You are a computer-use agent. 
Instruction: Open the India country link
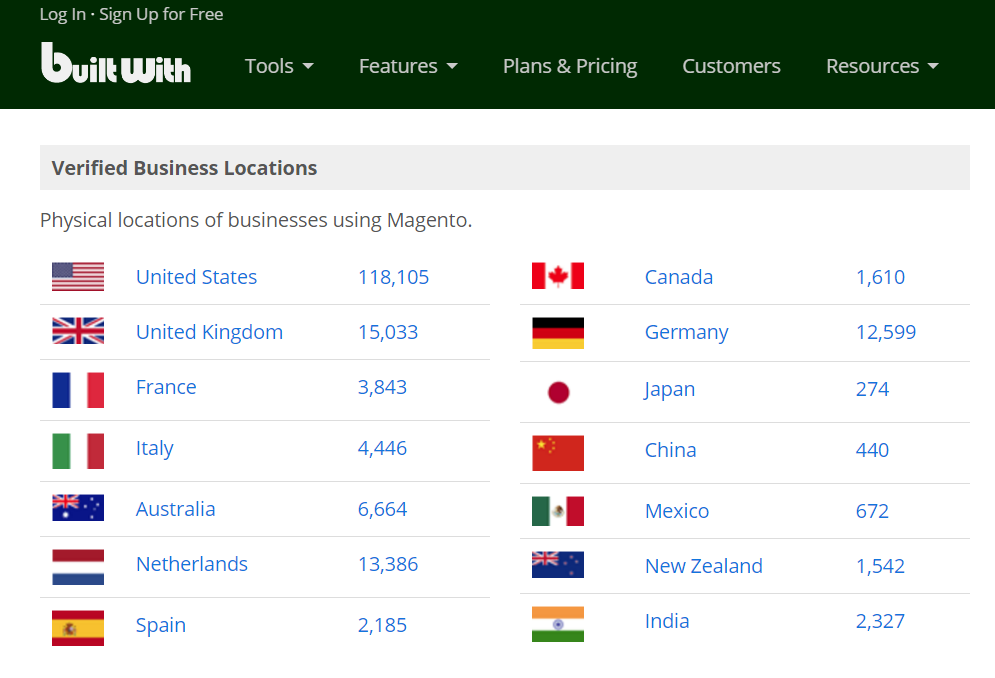(666, 621)
